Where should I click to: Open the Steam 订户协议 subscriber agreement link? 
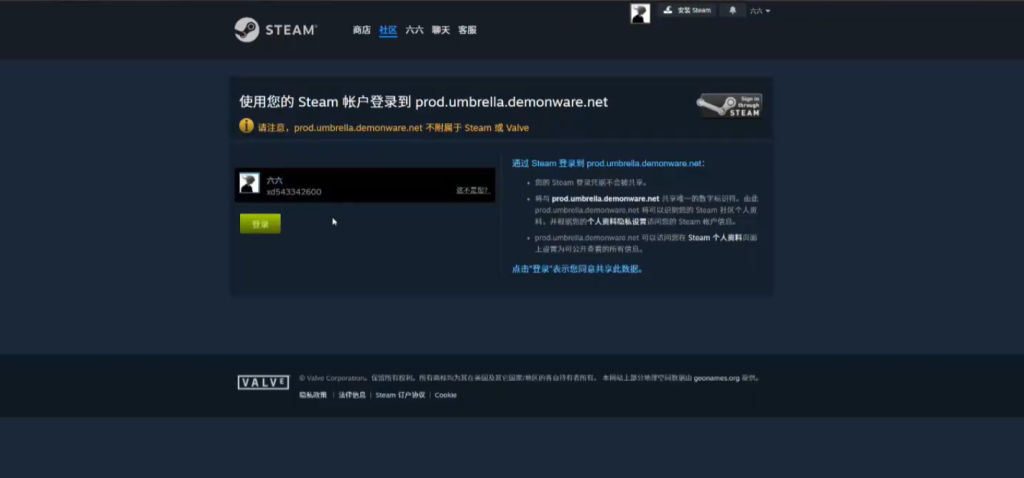400,395
